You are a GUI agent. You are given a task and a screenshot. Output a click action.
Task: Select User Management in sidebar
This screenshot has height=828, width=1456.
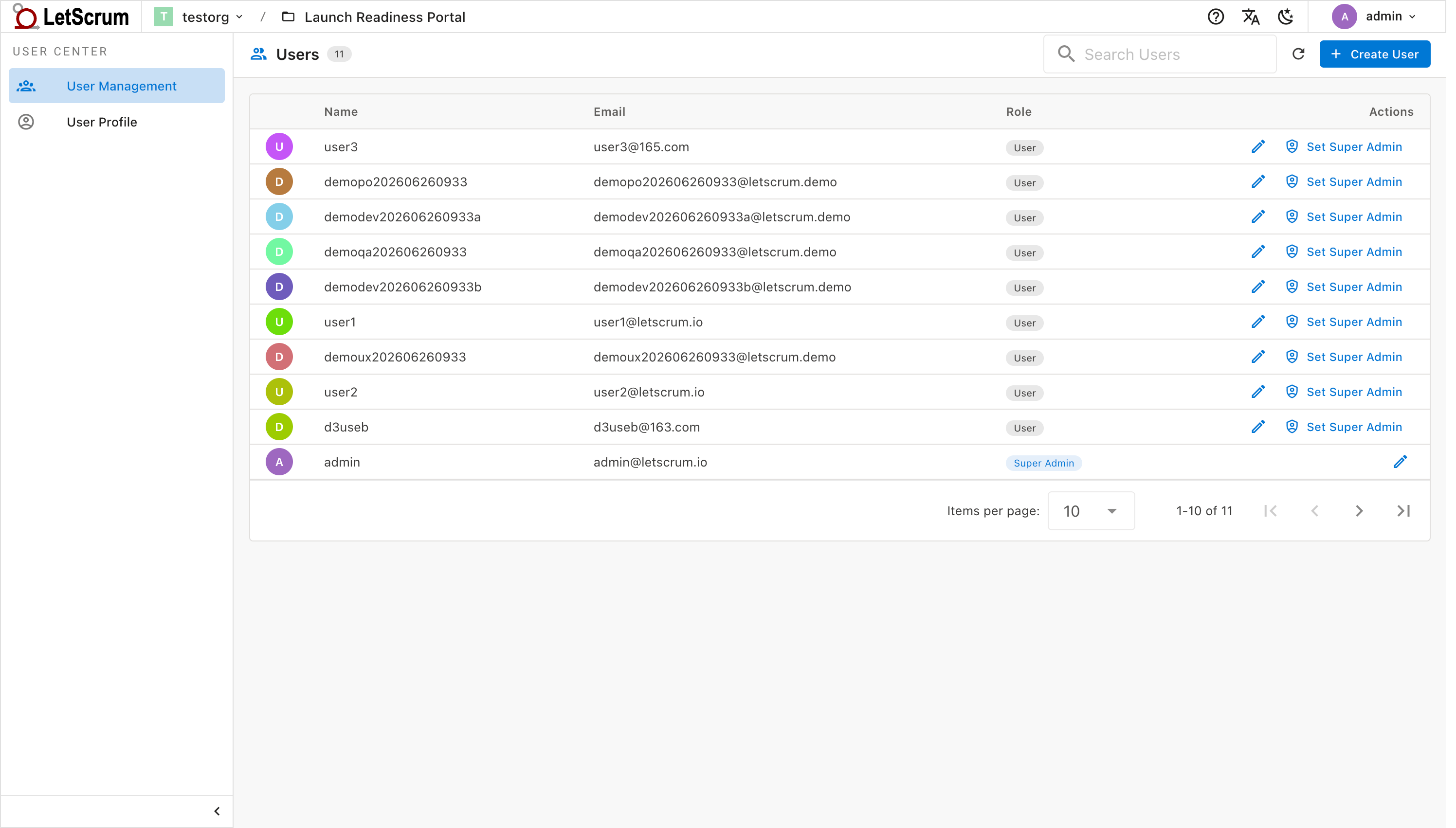(x=117, y=86)
